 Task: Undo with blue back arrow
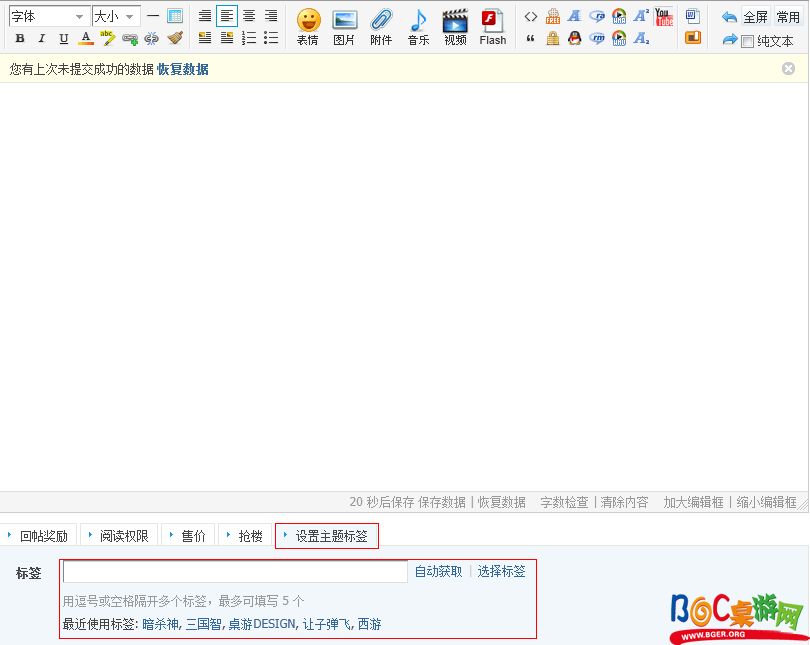[x=729, y=18]
